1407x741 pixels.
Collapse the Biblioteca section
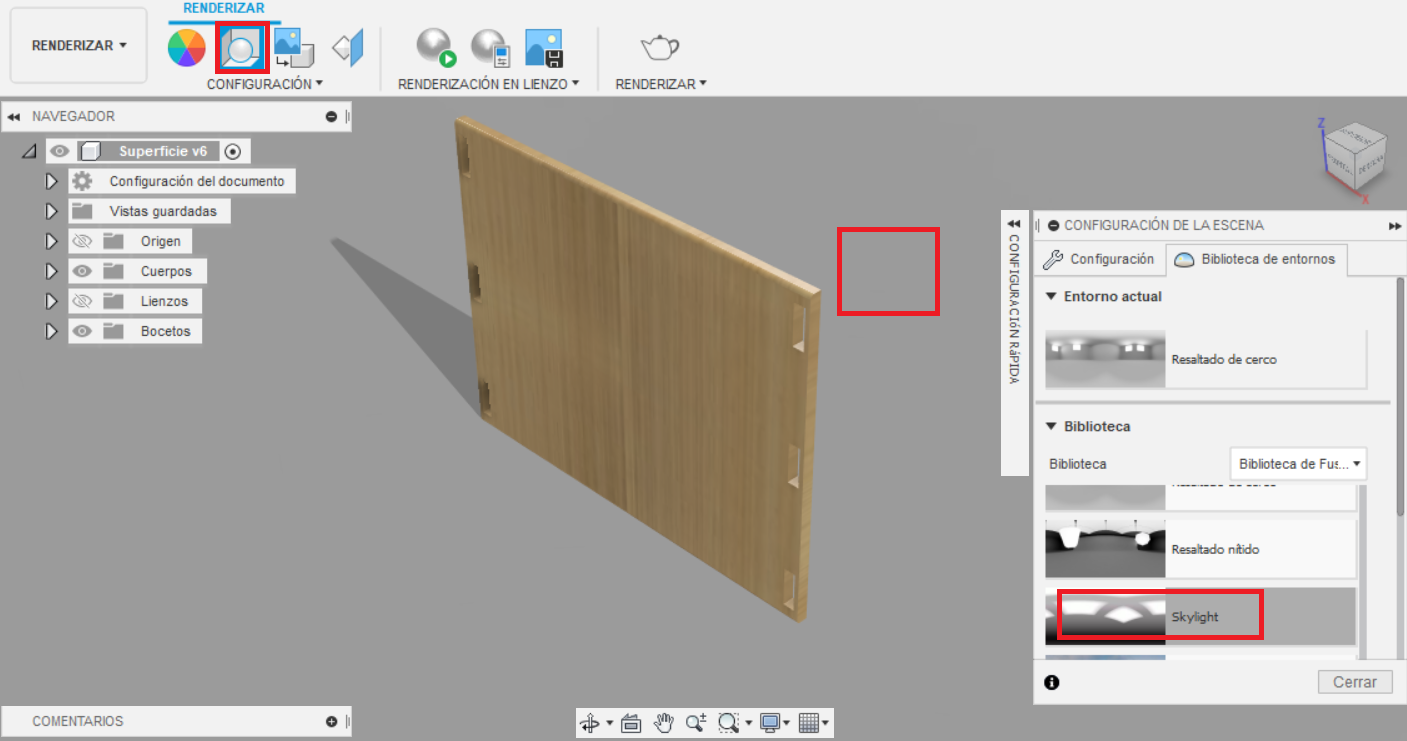1051,426
